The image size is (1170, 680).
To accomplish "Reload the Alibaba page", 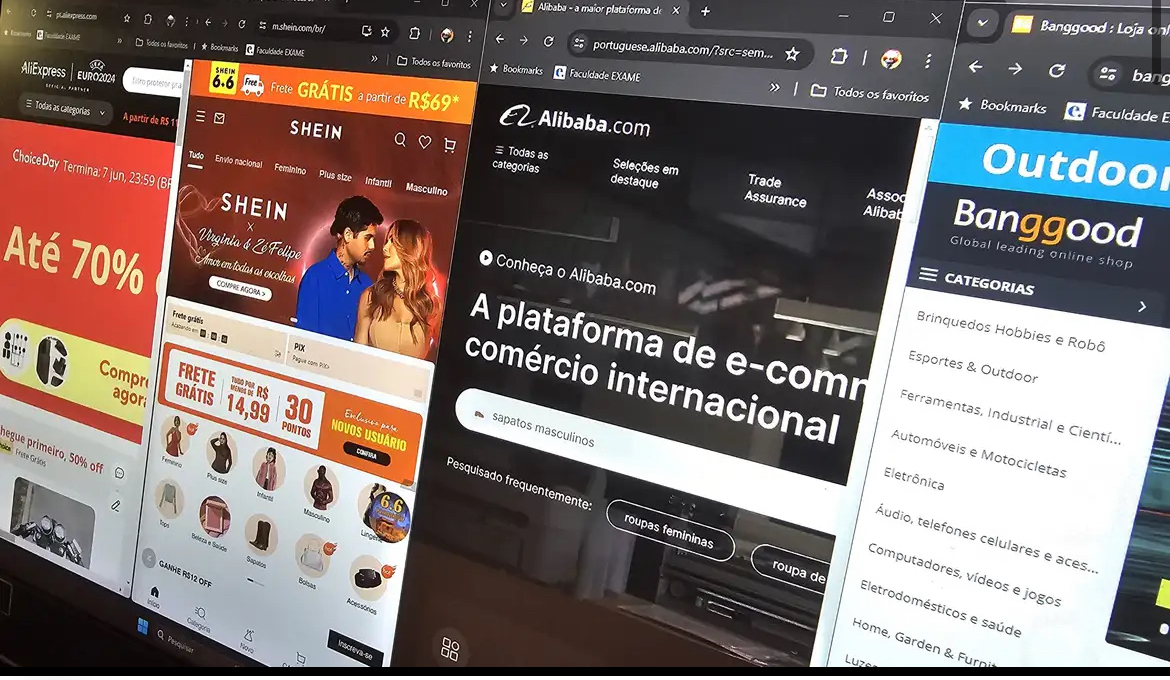I will pos(548,42).
